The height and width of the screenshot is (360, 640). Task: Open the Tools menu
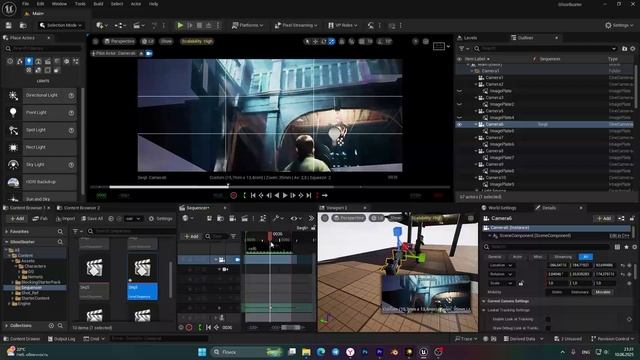(x=80, y=4)
